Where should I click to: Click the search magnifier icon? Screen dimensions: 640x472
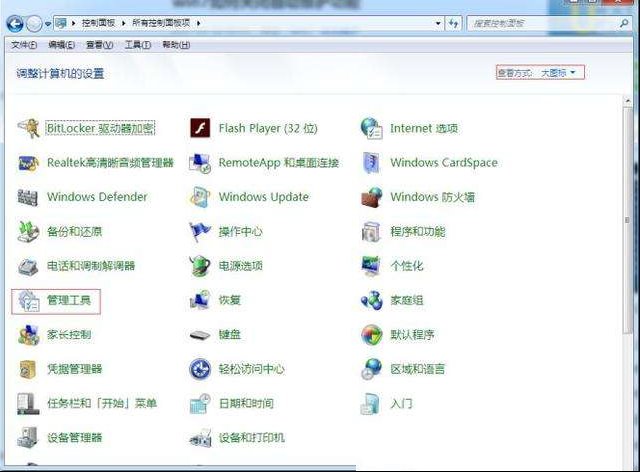coord(624,23)
